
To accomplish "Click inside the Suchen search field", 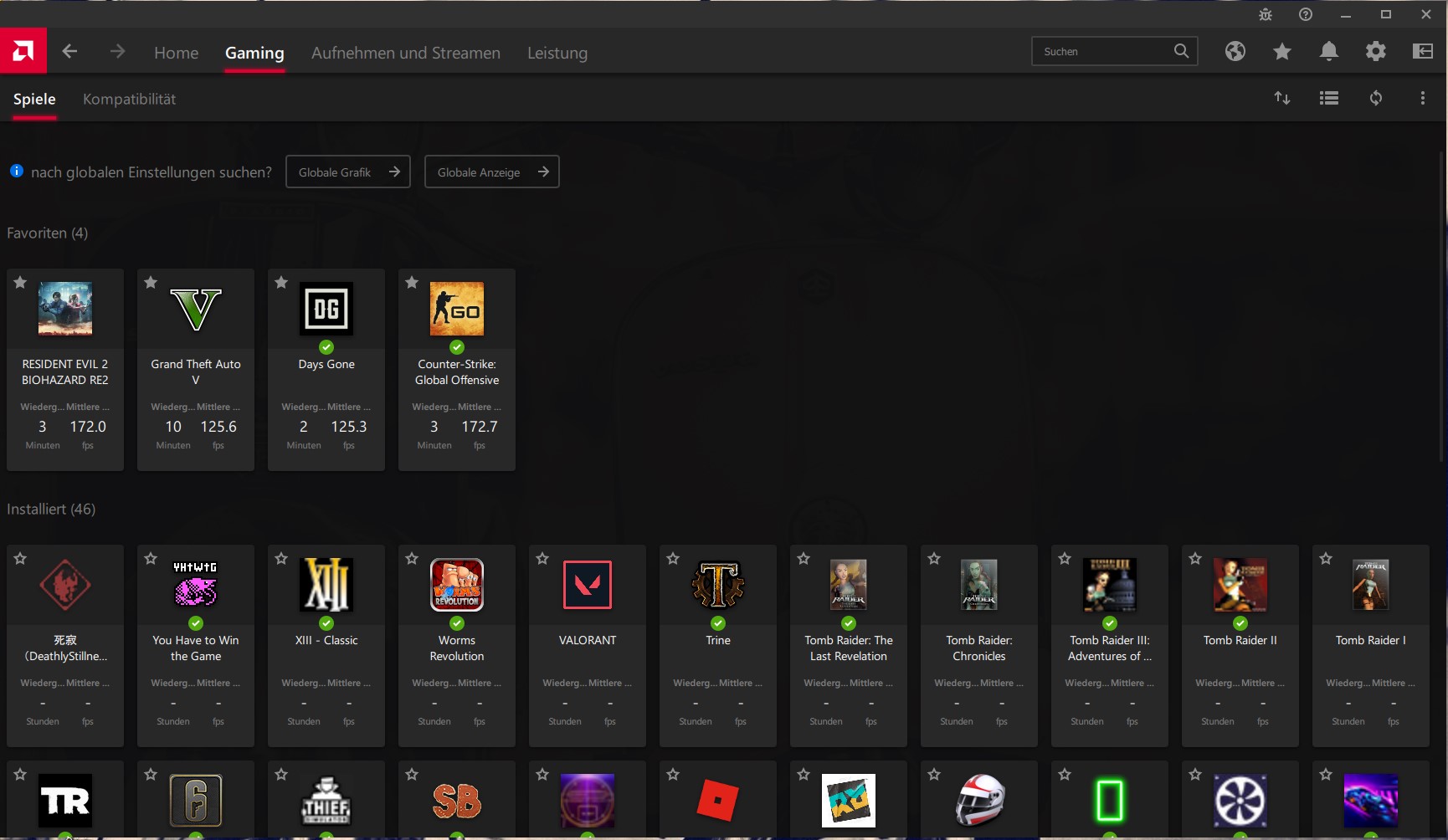I will [1101, 51].
